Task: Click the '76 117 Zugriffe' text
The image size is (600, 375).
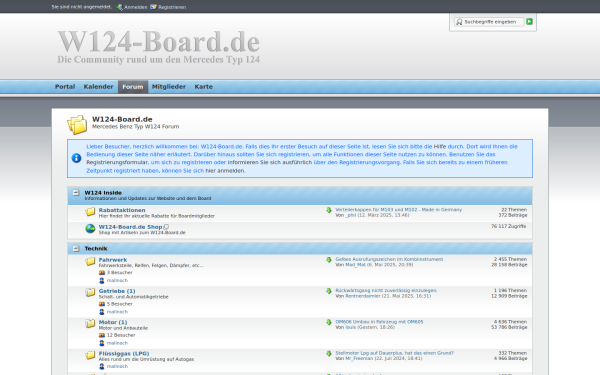Action: click(509, 227)
